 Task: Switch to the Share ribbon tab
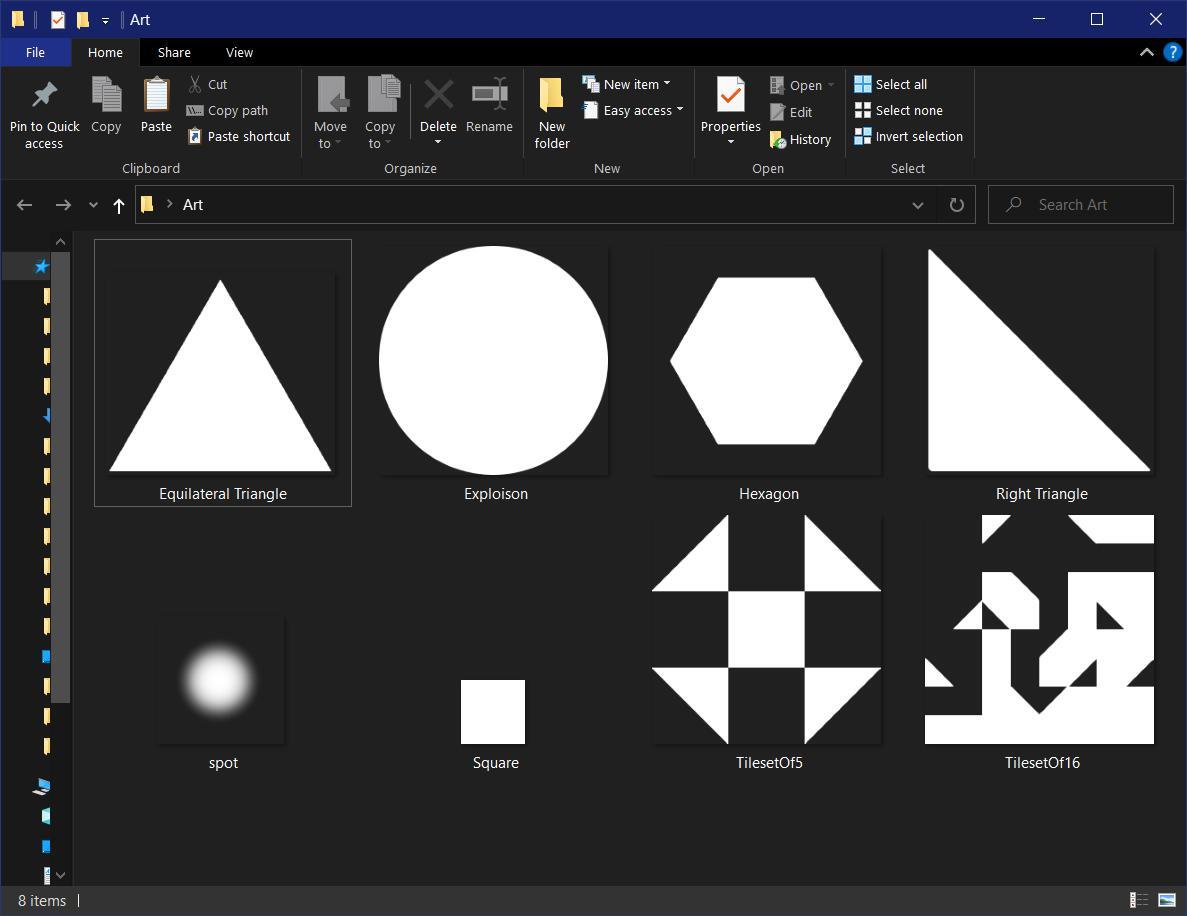pyautogui.click(x=174, y=53)
